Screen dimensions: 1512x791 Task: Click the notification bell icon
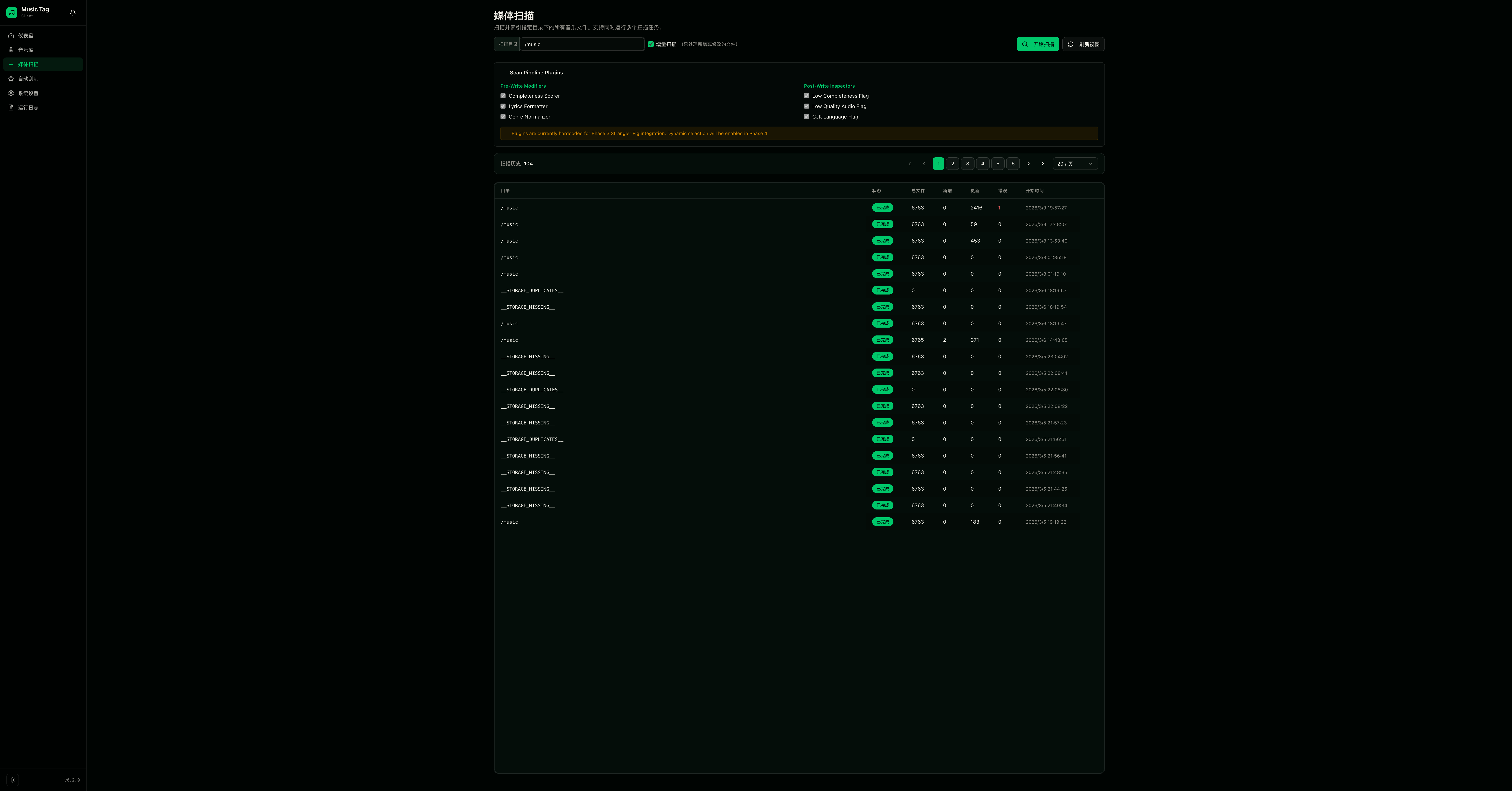click(73, 12)
